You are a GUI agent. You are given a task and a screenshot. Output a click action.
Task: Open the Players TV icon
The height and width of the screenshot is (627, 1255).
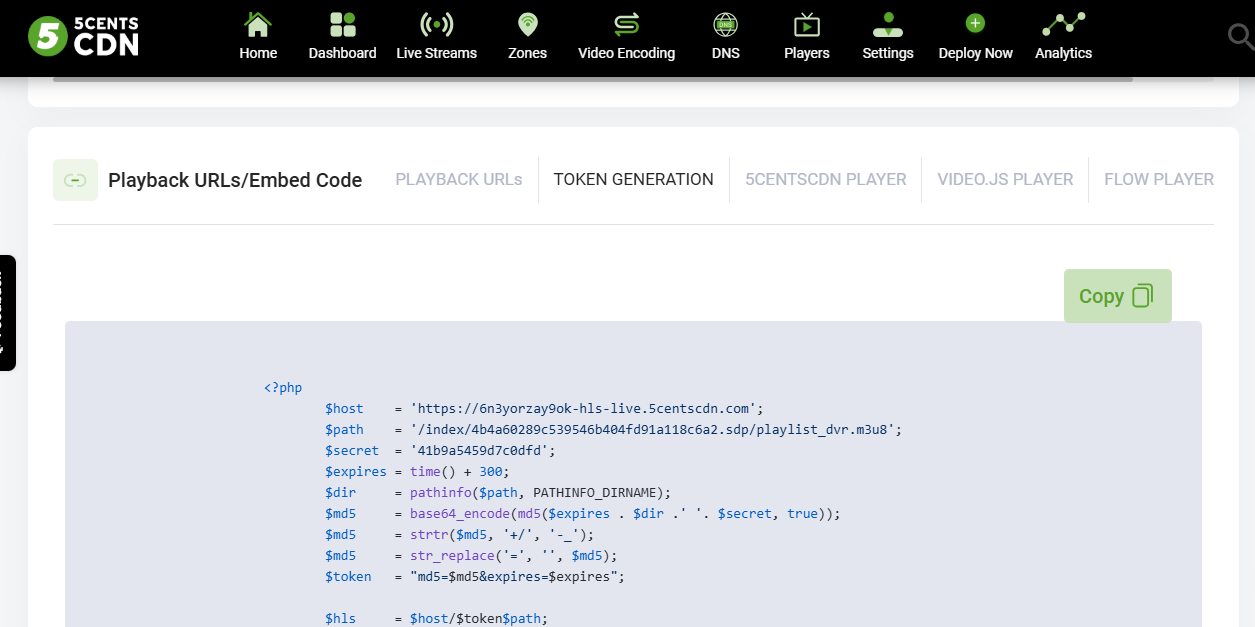point(807,24)
